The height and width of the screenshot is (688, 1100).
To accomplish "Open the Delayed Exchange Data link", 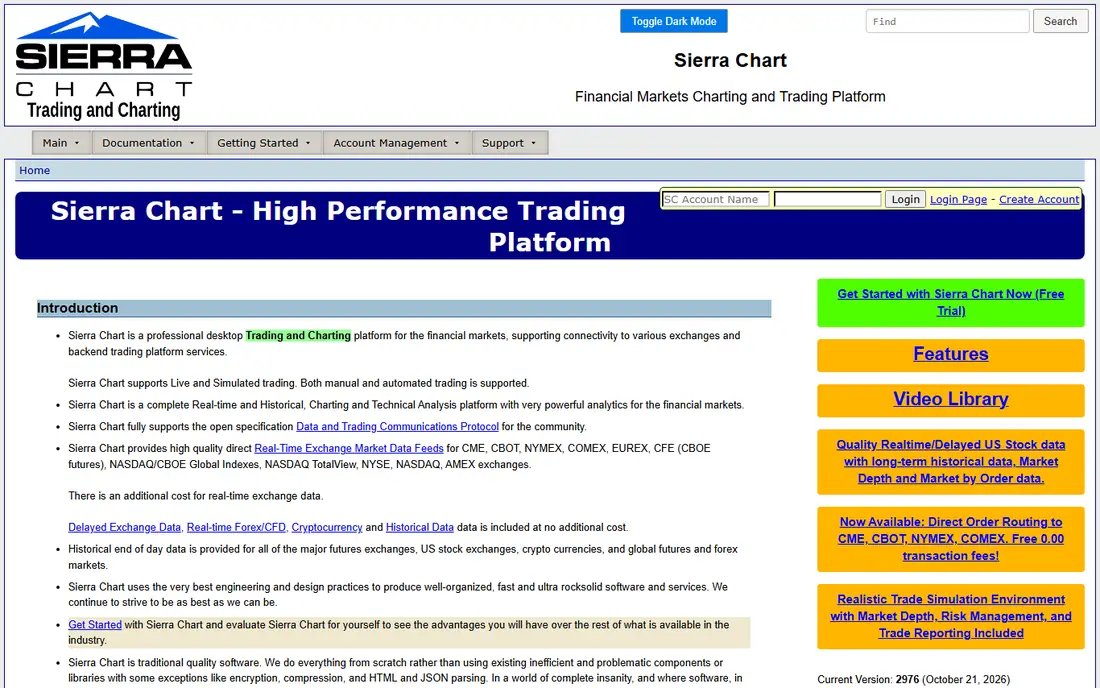I will click(x=124, y=527).
